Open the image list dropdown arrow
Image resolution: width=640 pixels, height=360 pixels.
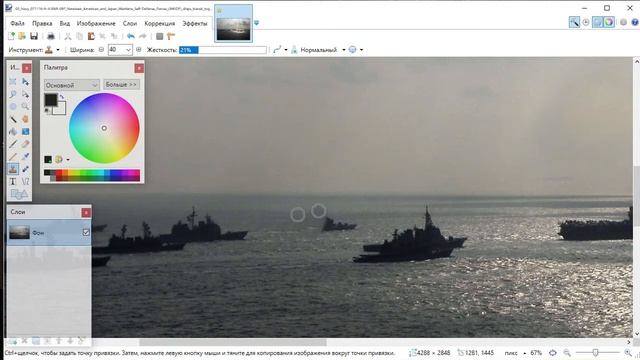point(256,23)
